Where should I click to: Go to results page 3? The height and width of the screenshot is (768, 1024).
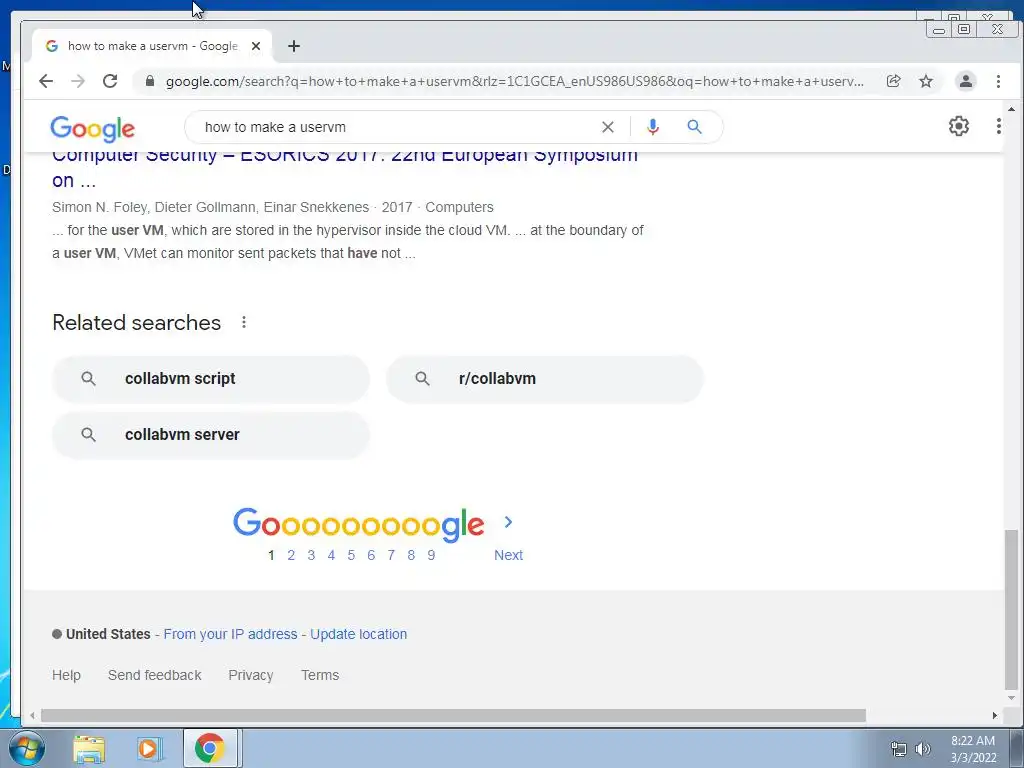[x=311, y=555]
